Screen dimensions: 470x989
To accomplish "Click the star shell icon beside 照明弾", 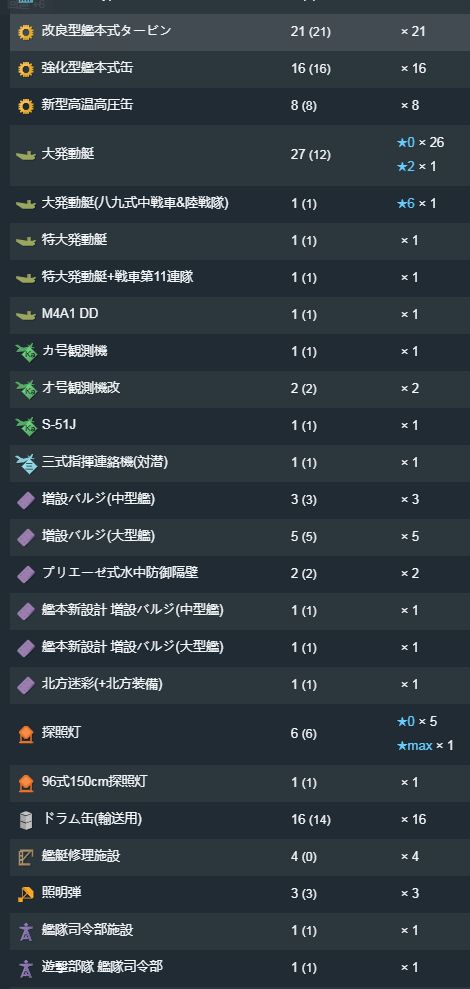I will coord(25,894).
